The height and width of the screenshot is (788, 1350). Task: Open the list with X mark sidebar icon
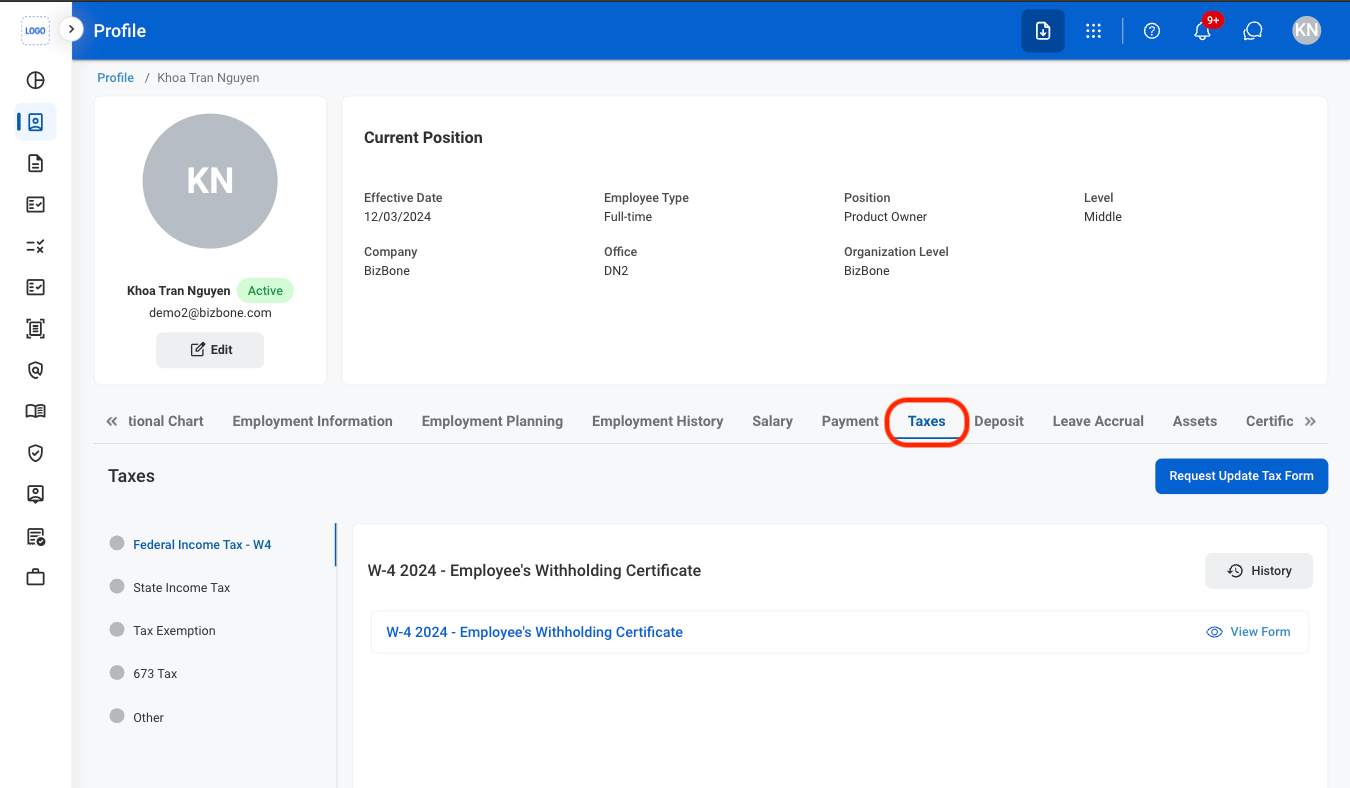35,246
